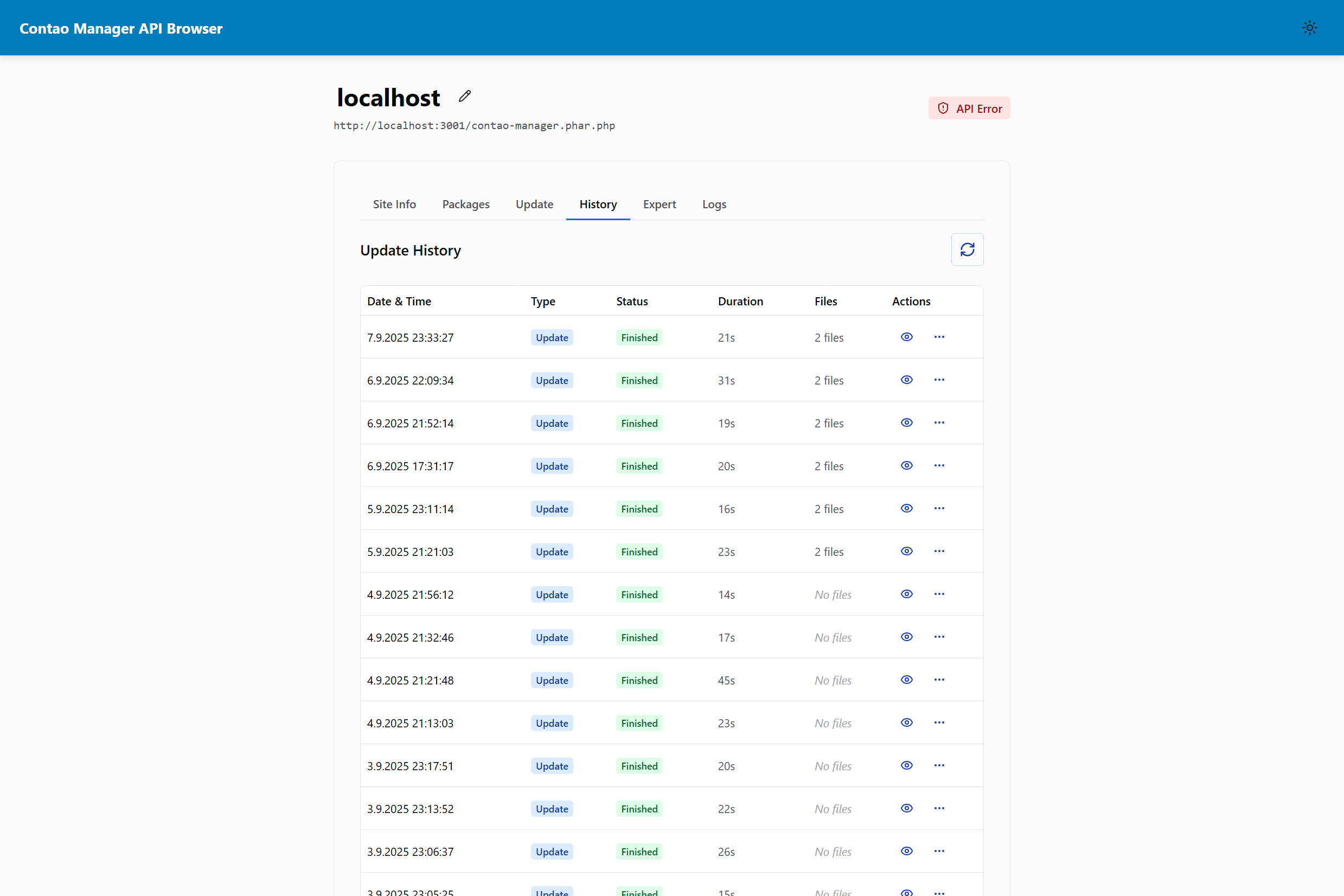Viewport: 1344px width, 896px height.
Task: Go to the Expert tab
Action: tap(659, 204)
